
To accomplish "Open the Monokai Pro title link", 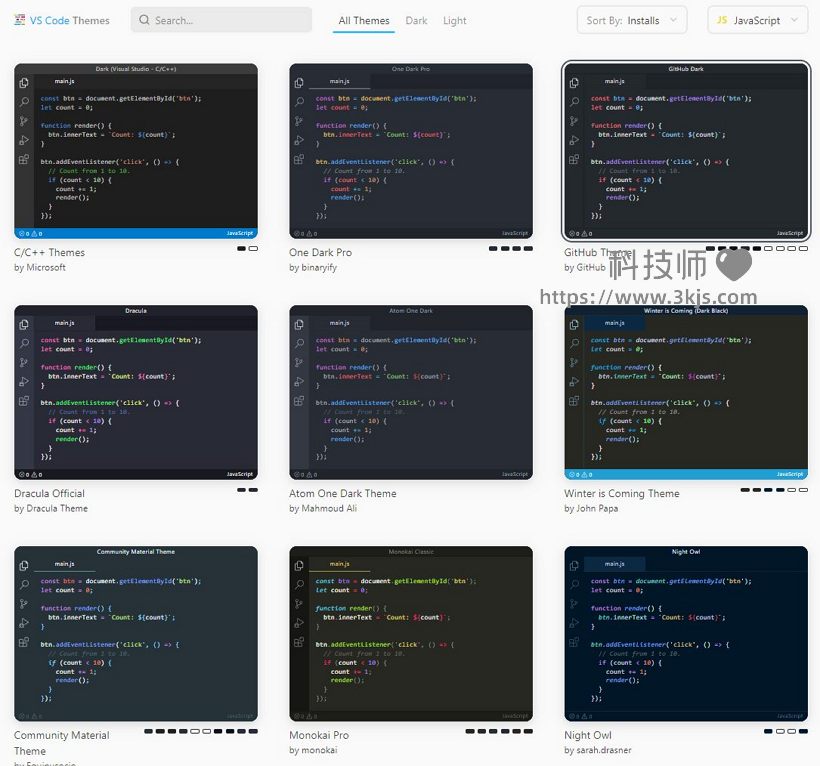I will 319,735.
